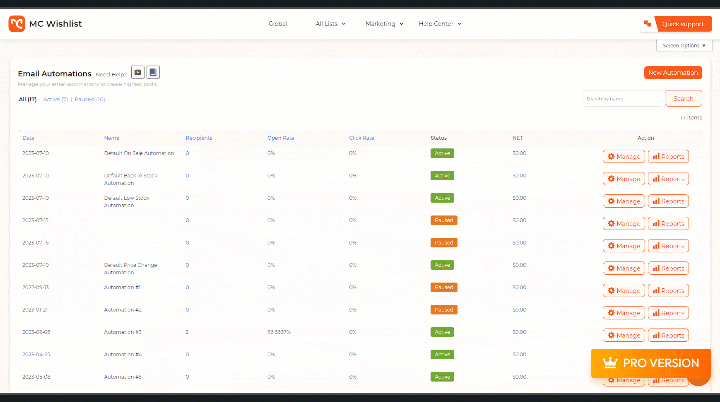
Task: View Reports for Default Low Stock Automation
Action: pyautogui.click(x=668, y=201)
